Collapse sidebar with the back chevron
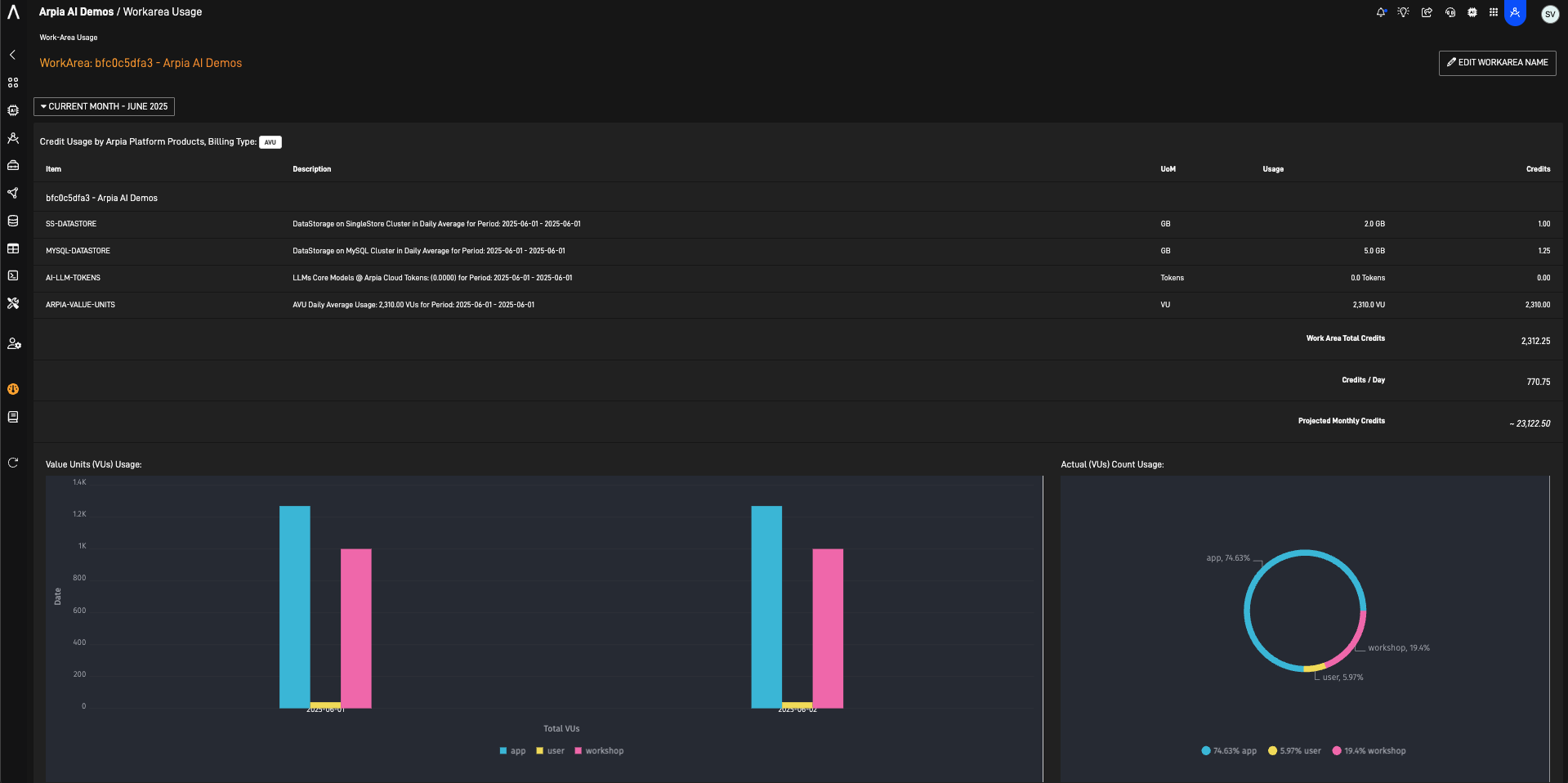The width and height of the screenshot is (1568, 783). tap(13, 55)
